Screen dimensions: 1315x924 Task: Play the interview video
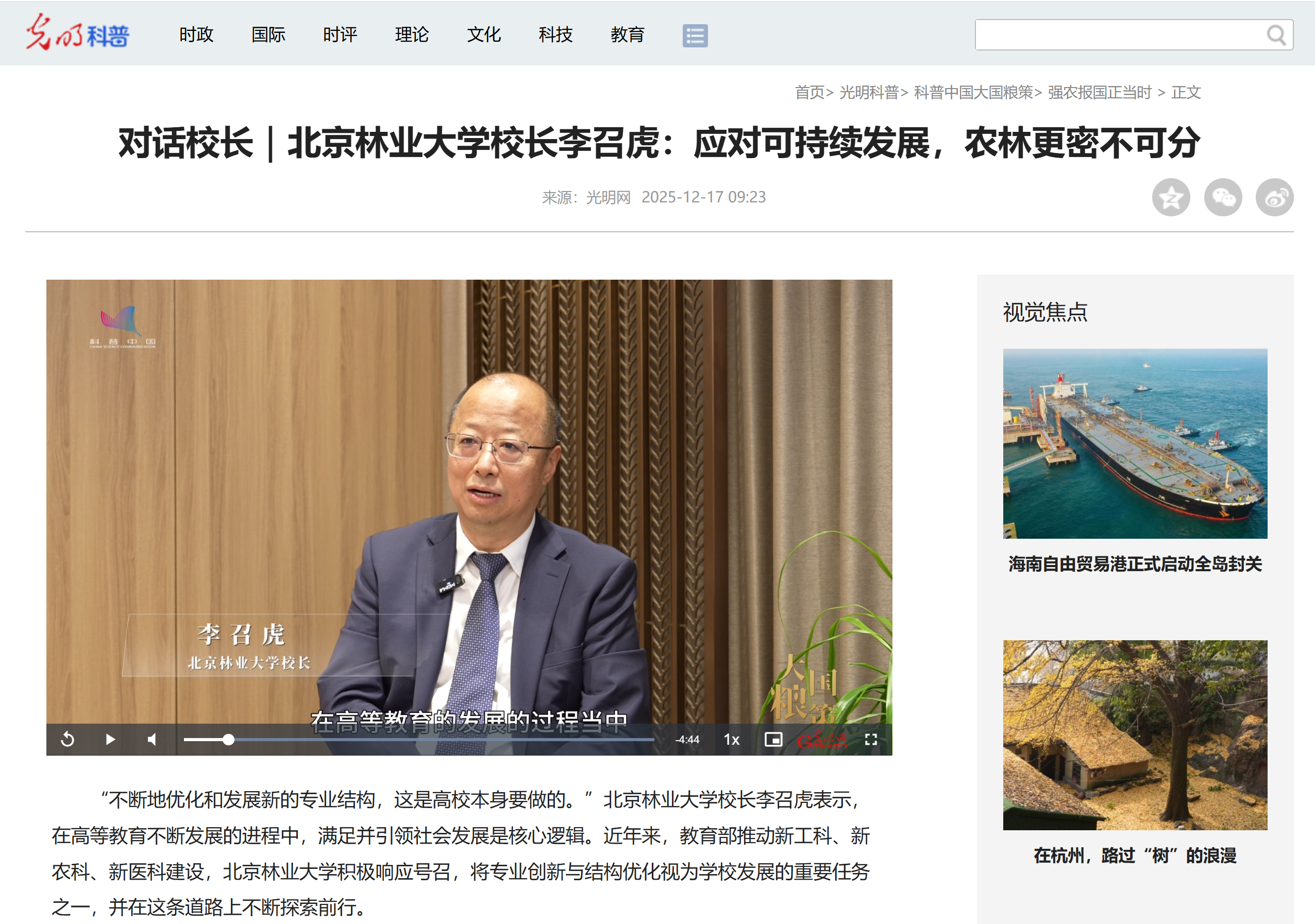coord(110,739)
